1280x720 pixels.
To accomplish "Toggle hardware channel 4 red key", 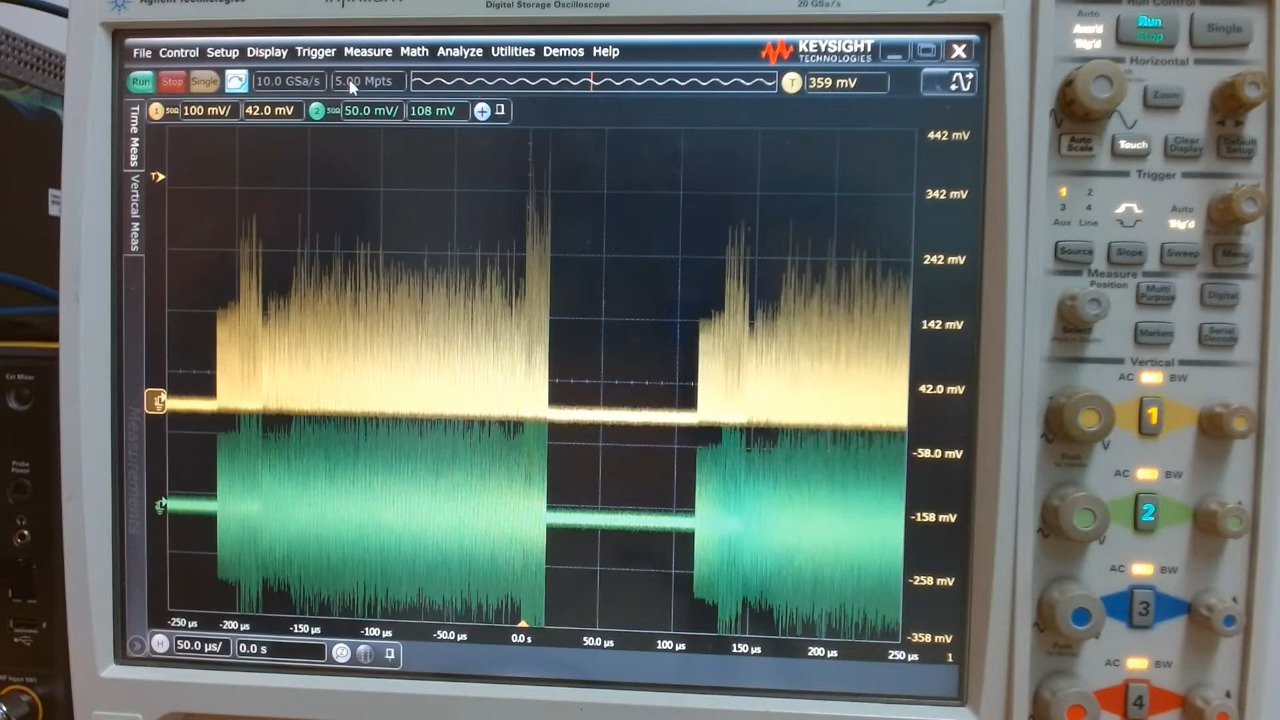I will [x=1138, y=701].
